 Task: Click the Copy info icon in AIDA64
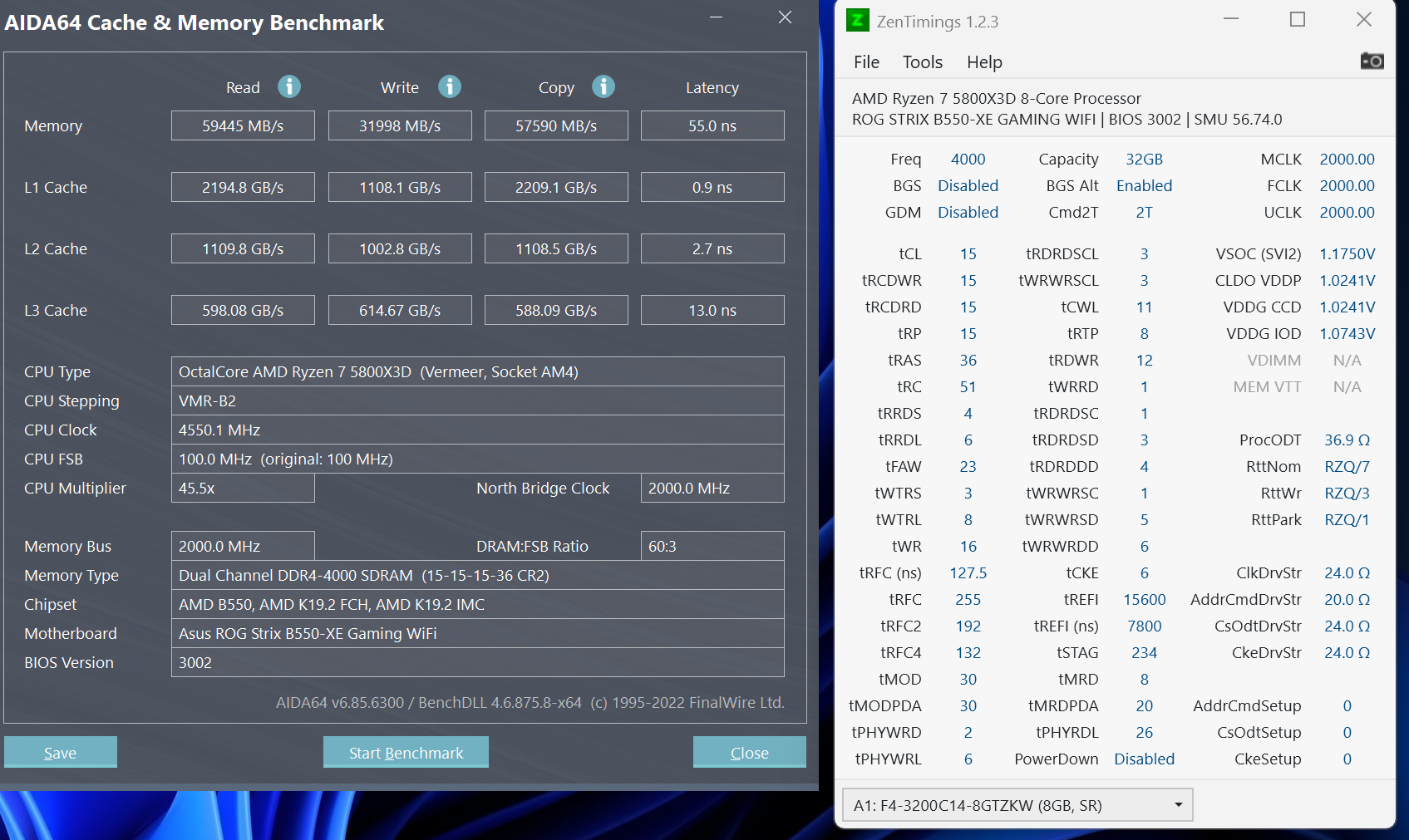click(x=604, y=86)
